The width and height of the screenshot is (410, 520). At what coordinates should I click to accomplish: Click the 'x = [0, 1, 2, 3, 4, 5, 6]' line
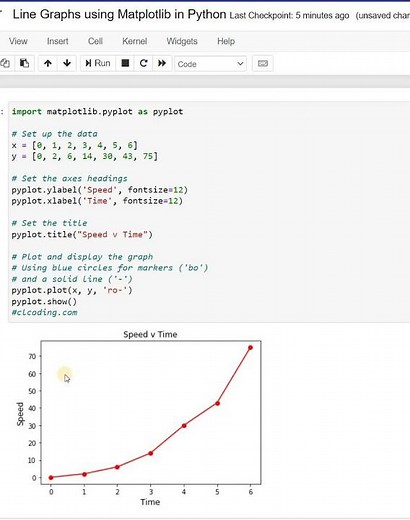pyautogui.click(x=74, y=145)
